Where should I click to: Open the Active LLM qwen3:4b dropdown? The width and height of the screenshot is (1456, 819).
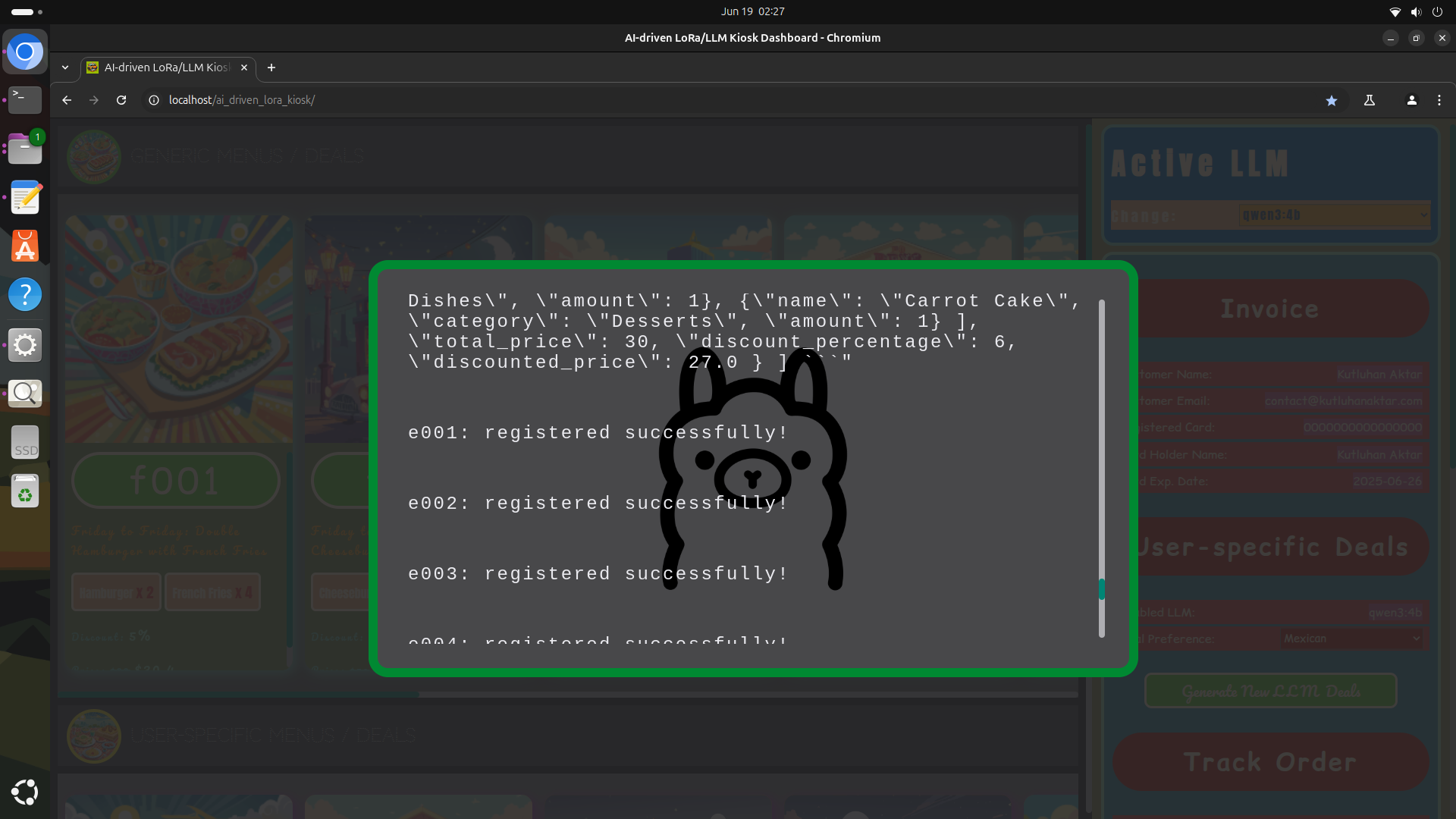point(1335,215)
